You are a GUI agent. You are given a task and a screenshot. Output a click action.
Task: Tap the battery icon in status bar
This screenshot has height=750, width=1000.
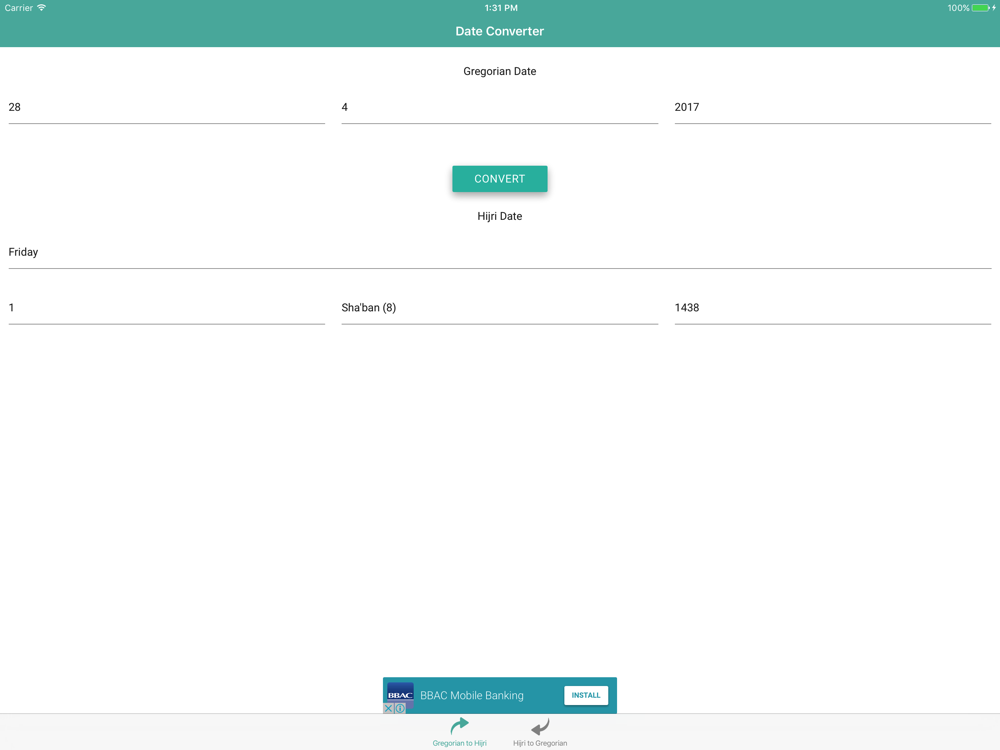point(980,8)
